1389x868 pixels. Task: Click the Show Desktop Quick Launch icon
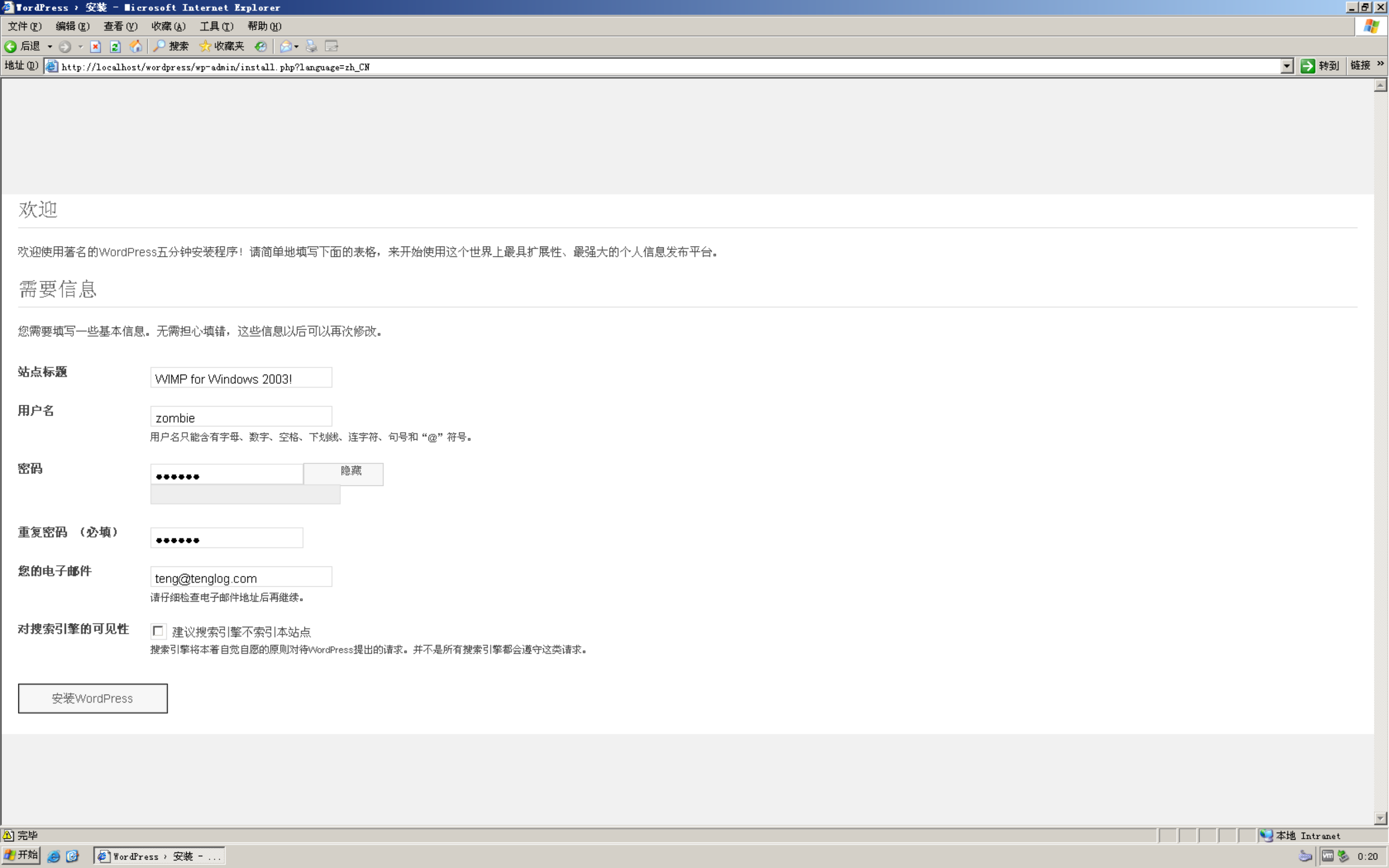(x=73, y=857)
